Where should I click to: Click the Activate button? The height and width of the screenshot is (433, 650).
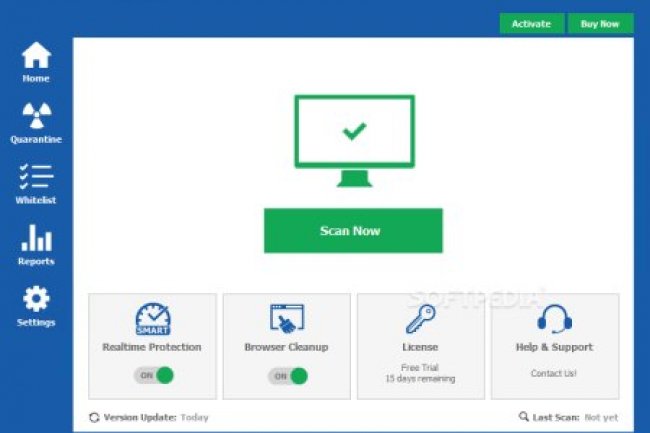[x=531, y=24]
